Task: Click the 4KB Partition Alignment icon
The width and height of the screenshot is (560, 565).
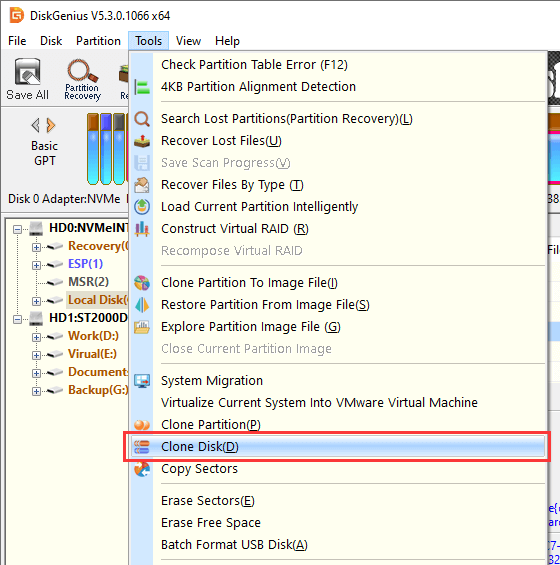Action: point(142,87)
